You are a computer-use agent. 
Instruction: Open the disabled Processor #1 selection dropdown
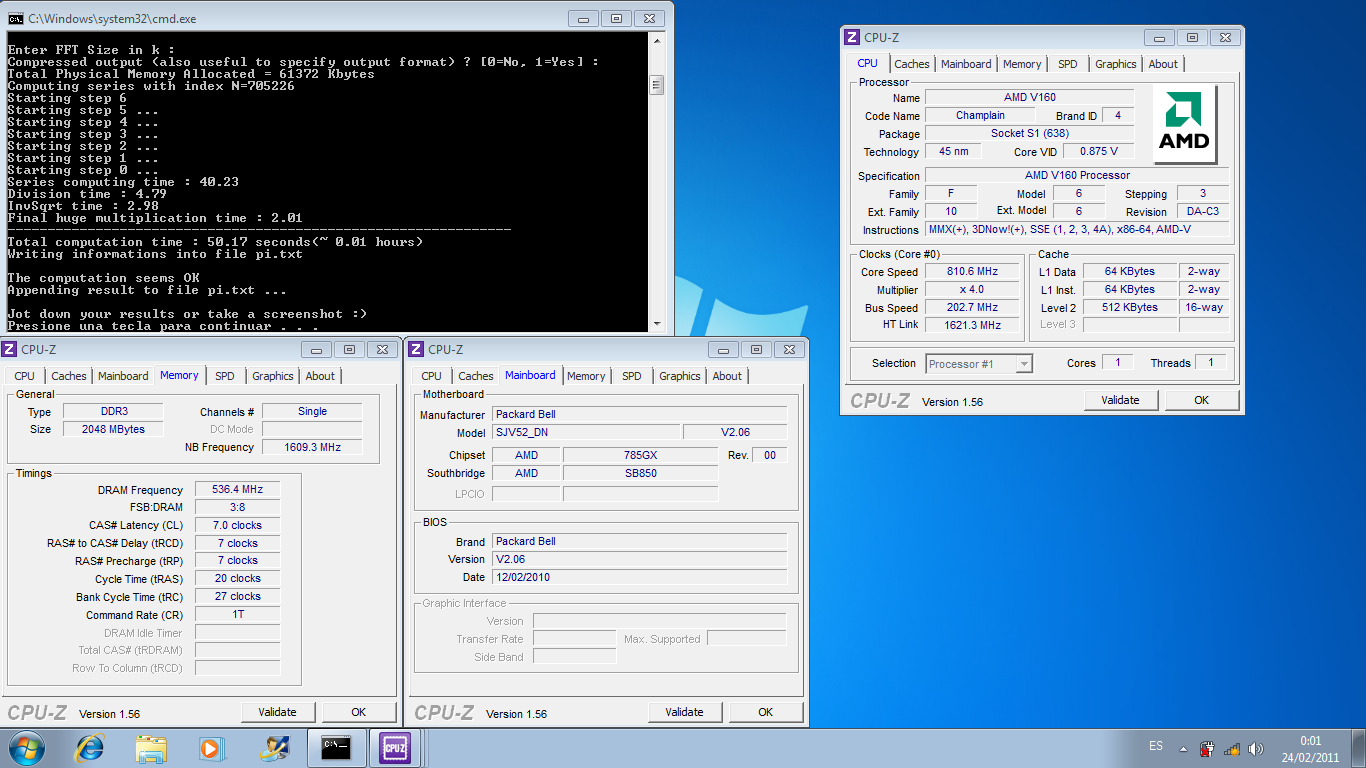979,364
